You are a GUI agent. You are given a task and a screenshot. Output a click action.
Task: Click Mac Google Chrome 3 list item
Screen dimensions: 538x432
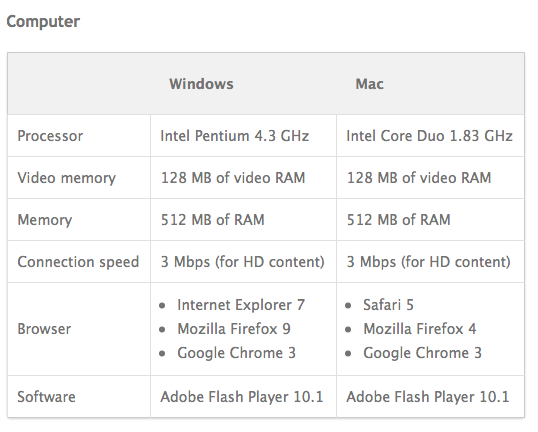tap(422, 353)
